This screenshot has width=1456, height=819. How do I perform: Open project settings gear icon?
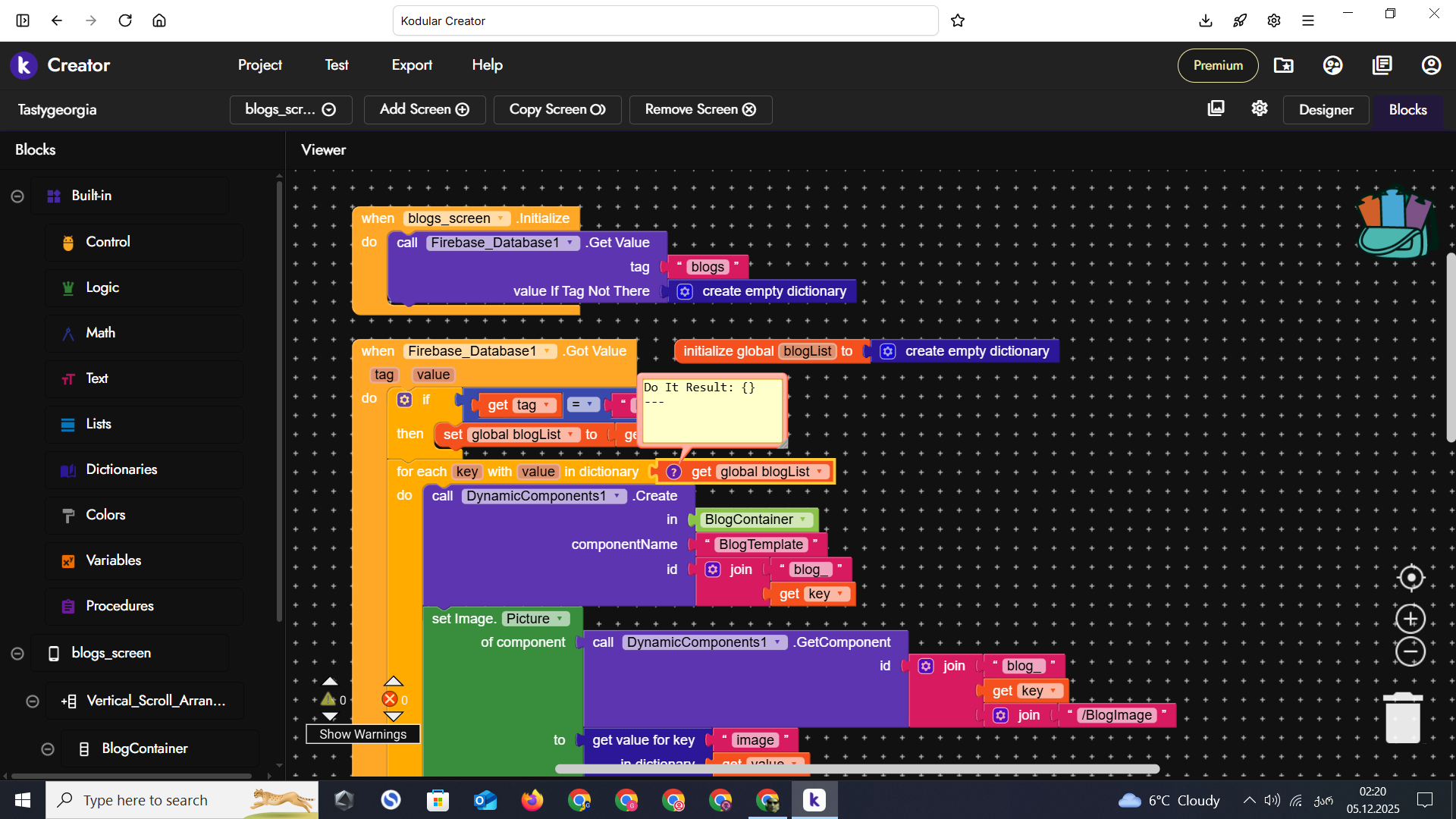(x=1260, y=109)
